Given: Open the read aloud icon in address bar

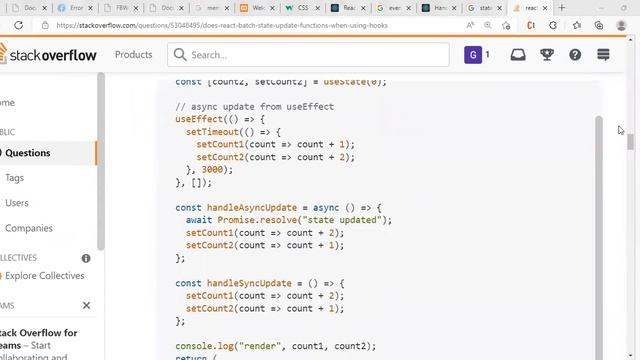Looking at the screenshot, I should click(x=470, y=25).
